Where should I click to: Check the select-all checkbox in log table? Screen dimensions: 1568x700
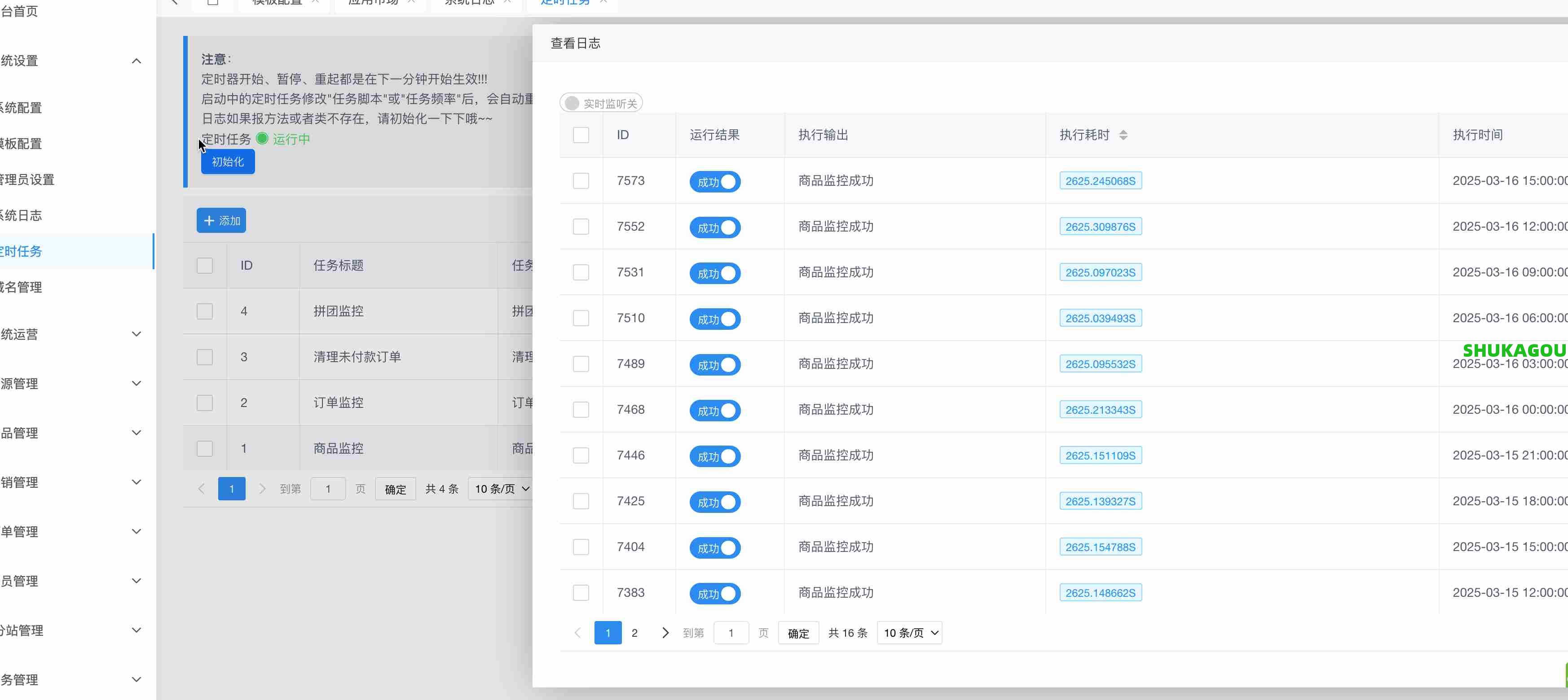click(581, 135)
